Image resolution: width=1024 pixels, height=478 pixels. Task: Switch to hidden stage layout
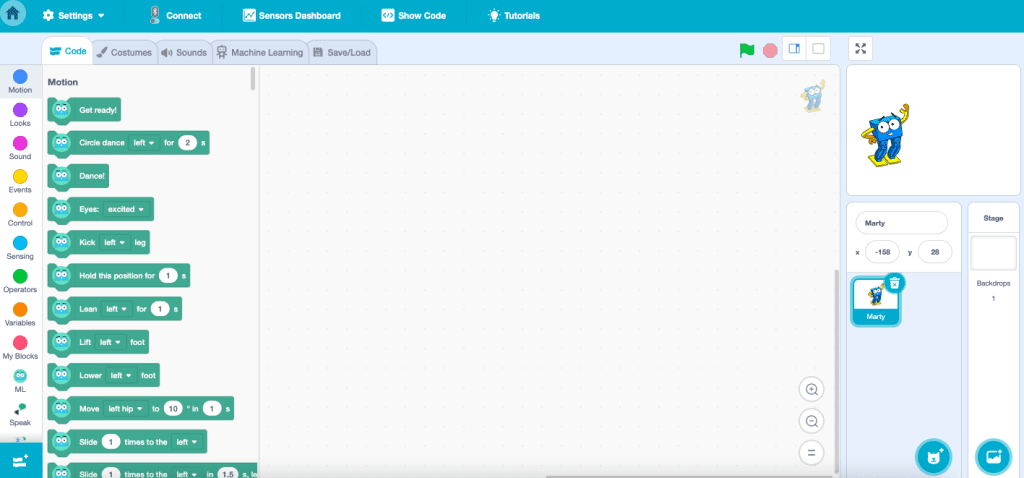point(818,49)
